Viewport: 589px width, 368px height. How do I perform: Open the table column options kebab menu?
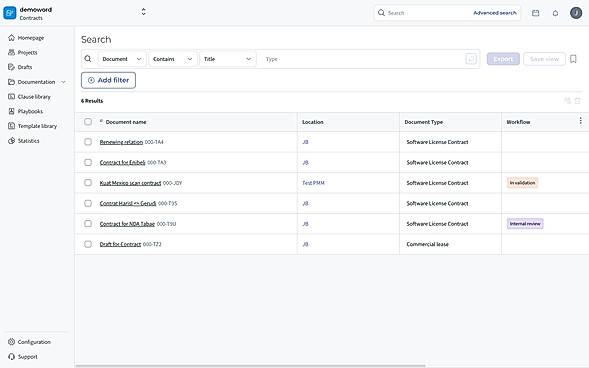click(x=580, y=121)
